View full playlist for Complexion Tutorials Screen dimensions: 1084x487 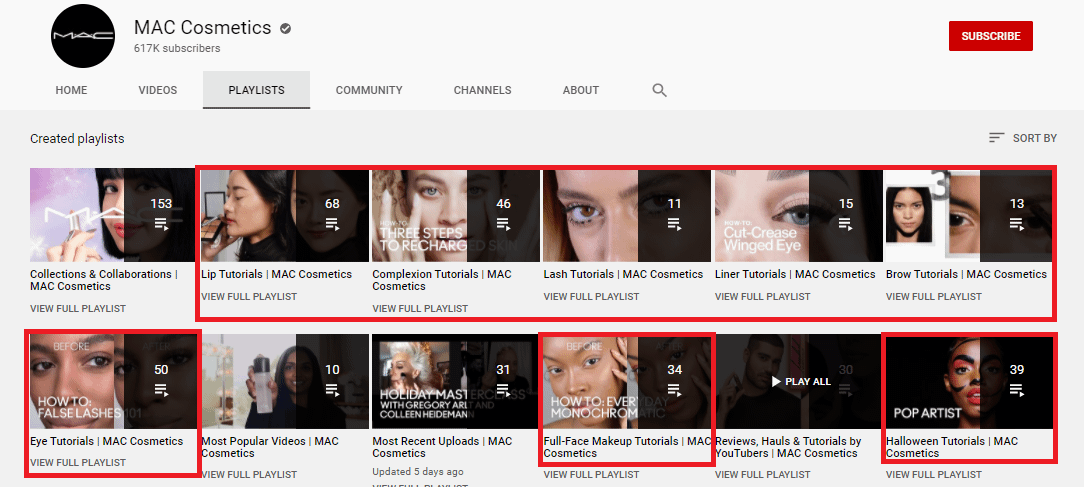pos(420,309)
